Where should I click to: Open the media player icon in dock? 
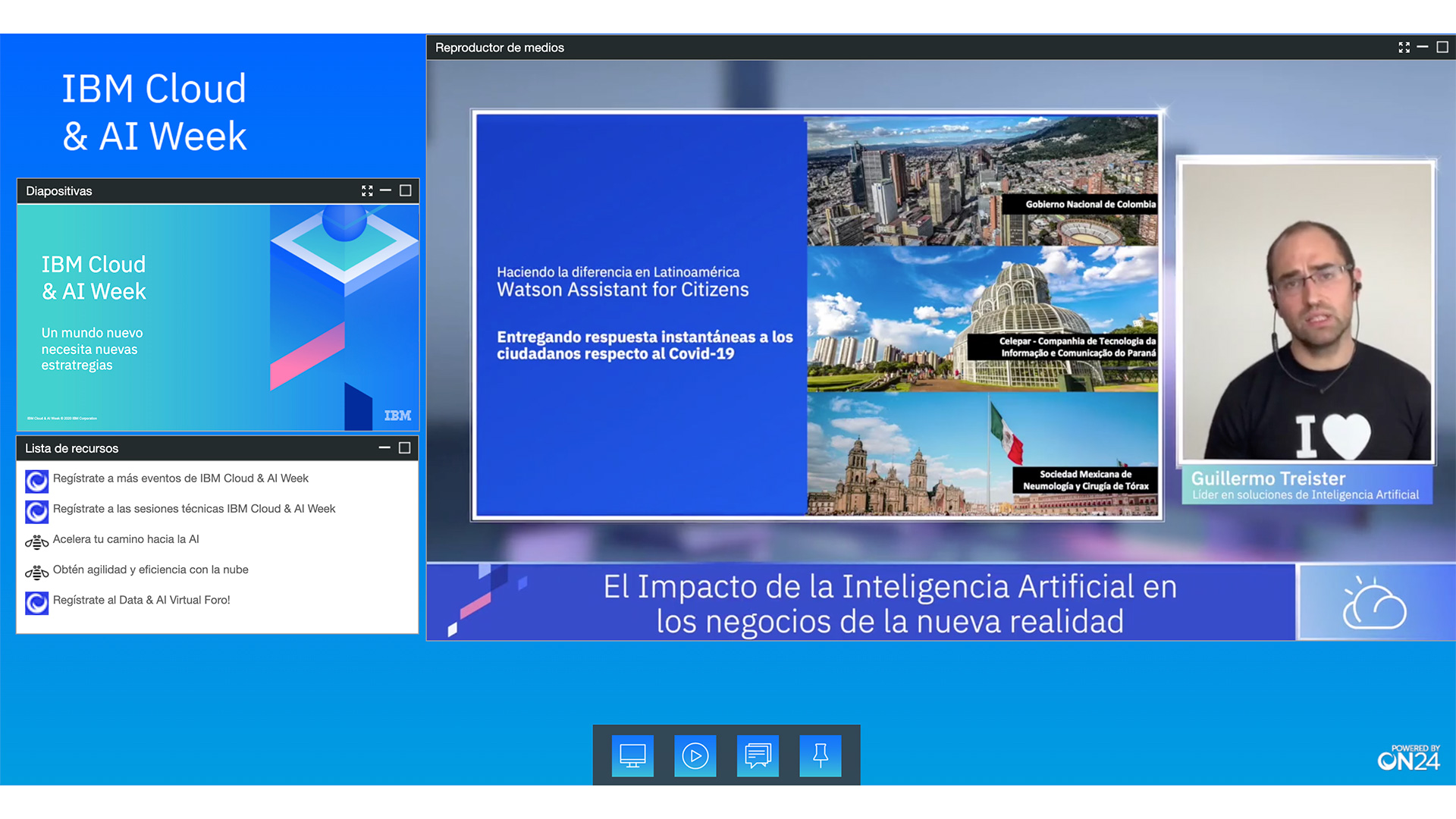tap(695, 755)
